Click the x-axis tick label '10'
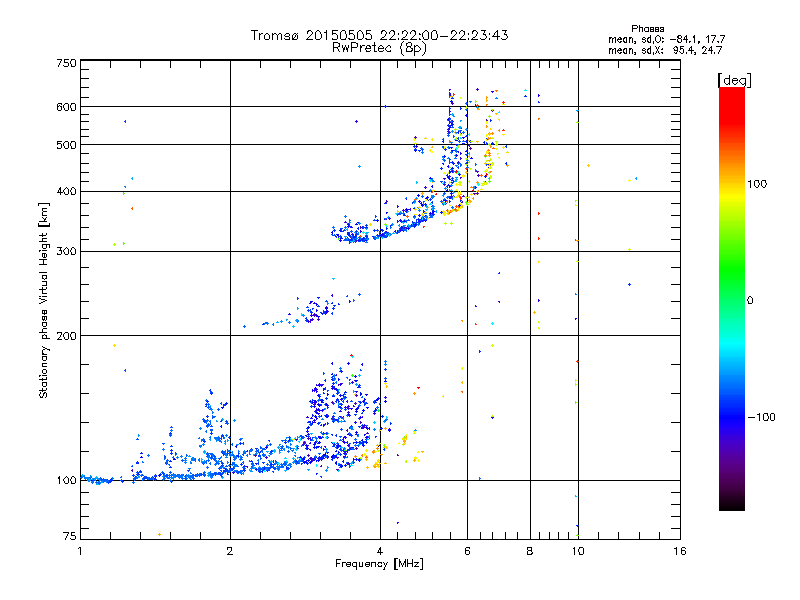The image size is (800, 600). tap(578, 551)
